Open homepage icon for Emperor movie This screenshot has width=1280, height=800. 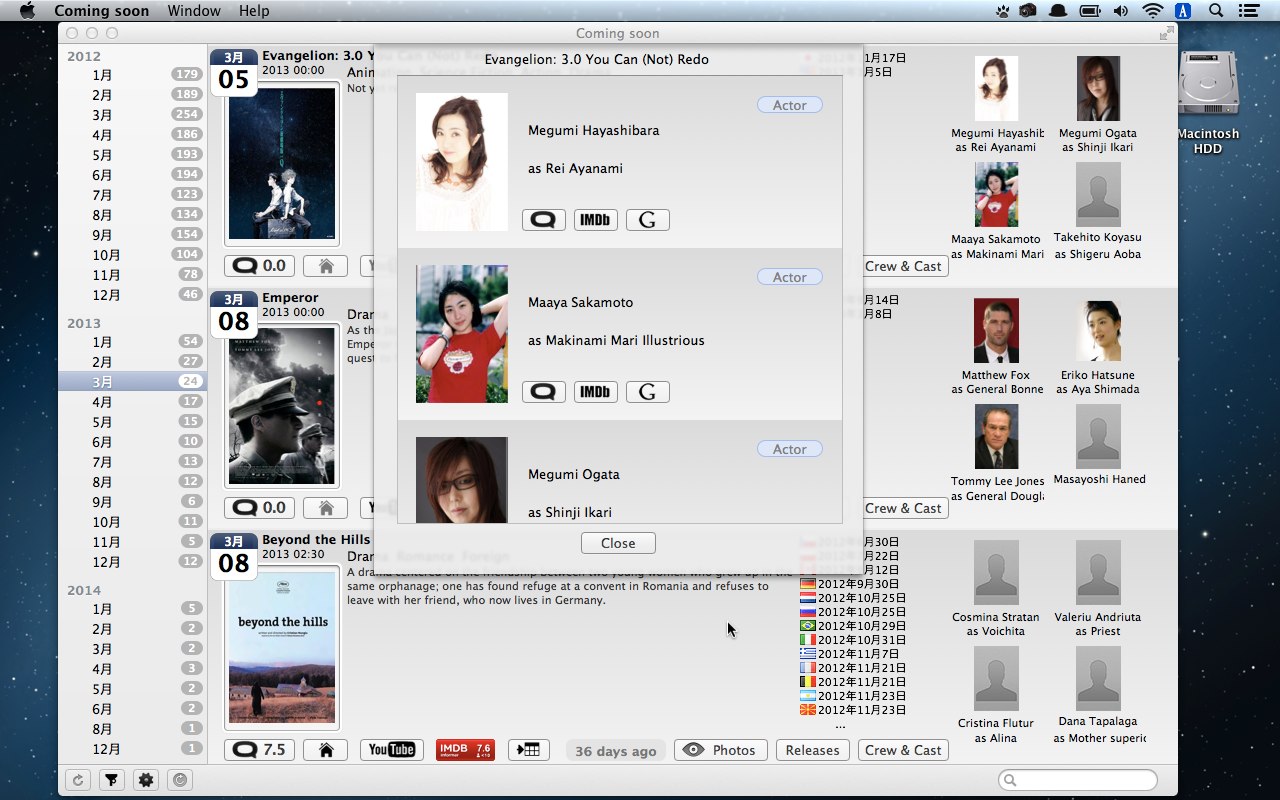[325, 508]
